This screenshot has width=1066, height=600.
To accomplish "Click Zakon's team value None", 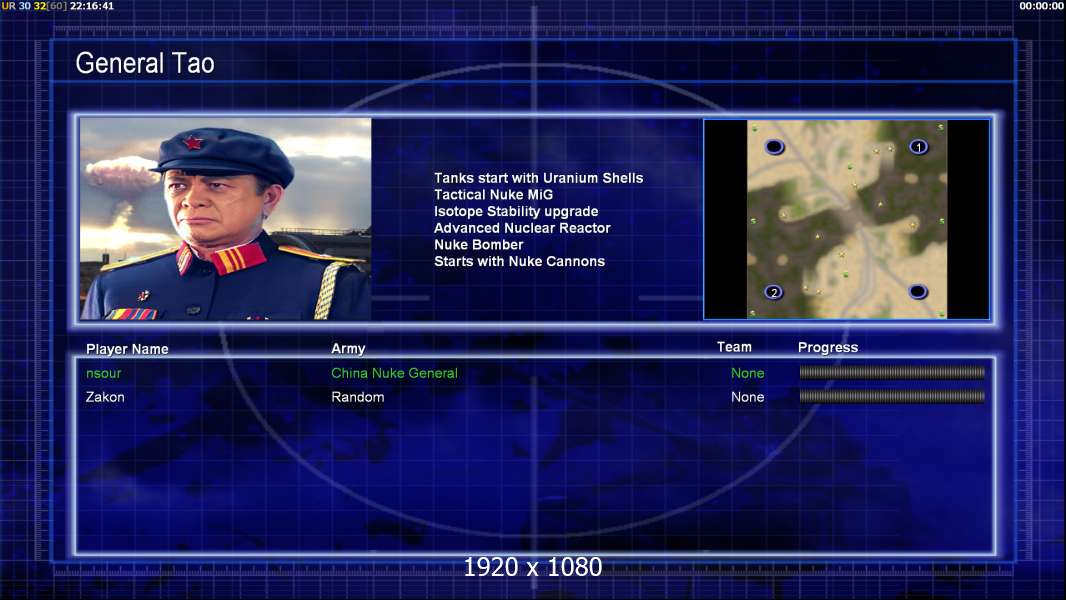I will 747,397.
